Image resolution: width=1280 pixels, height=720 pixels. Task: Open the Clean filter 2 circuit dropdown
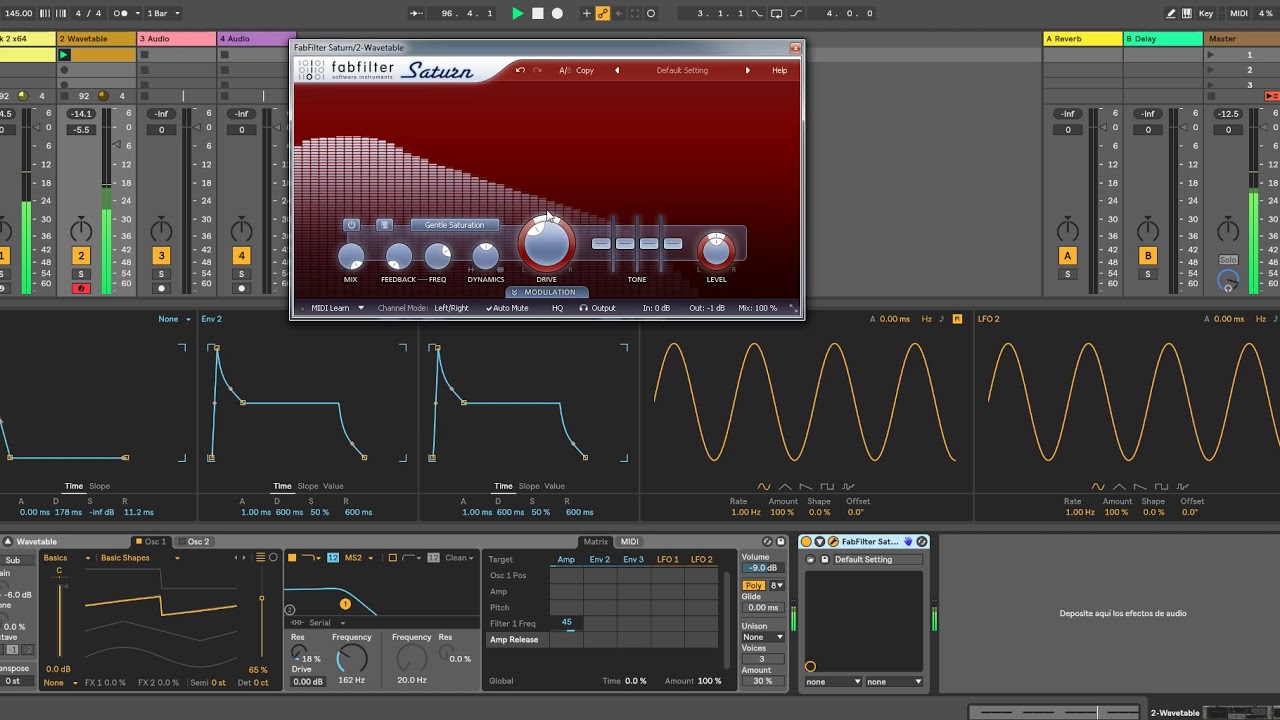pyautogui.click(x=458, y=558)
